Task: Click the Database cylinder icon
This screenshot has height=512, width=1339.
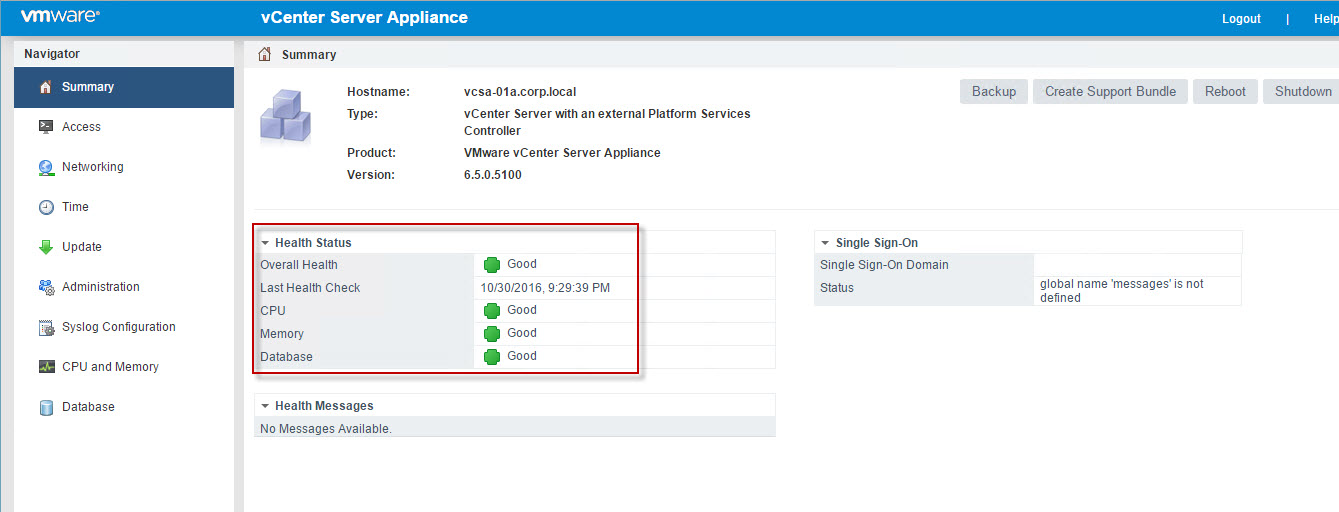Action: (45, 407)
